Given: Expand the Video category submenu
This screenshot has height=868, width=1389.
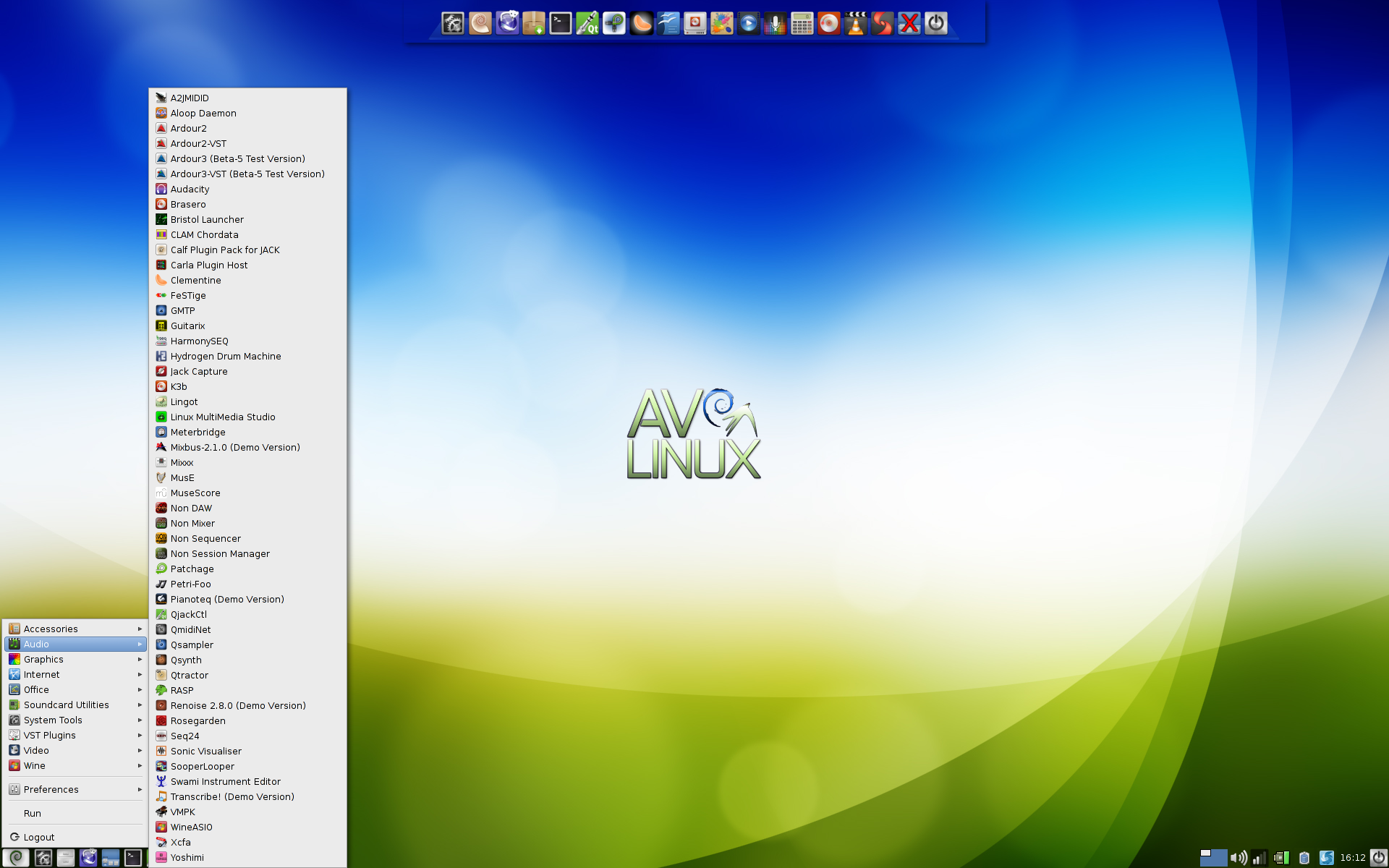Looking at the screenshot, I should point(75,750).
